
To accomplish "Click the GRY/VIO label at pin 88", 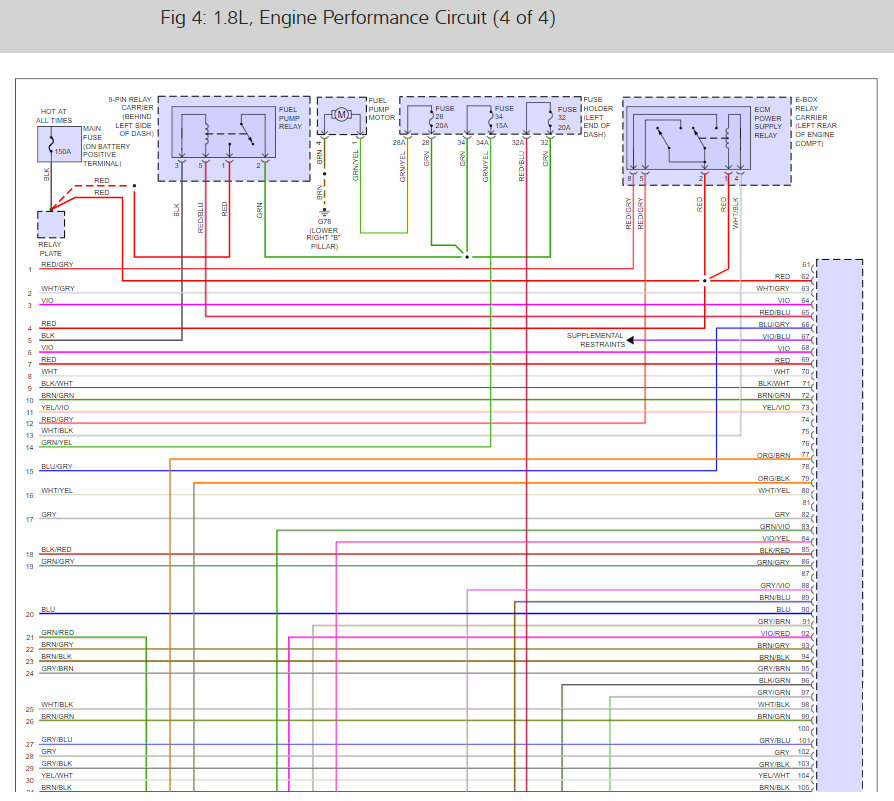I will tap(775, 586).
